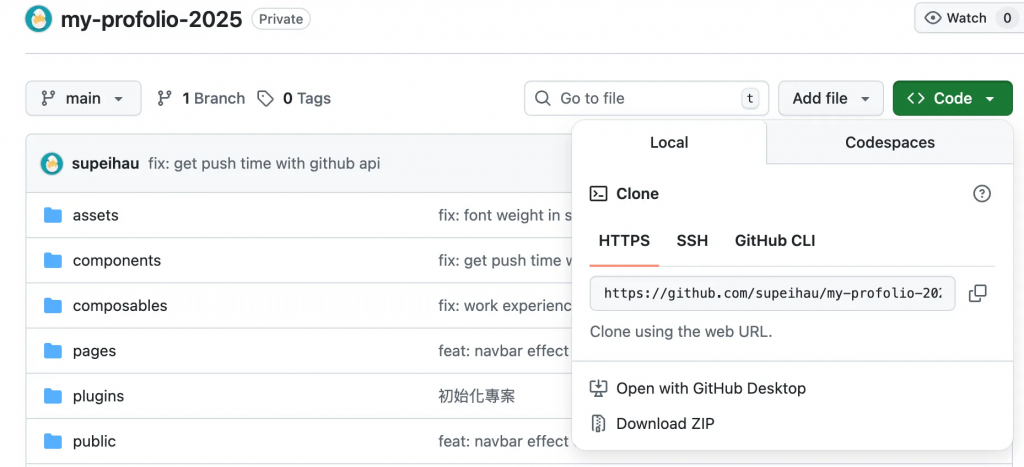Image resolution: width=1024 pixels, height=467 pixels.
Task: Select the GitHub CLI clone tab
Action: pyautogui.click(x=775, y=241)
